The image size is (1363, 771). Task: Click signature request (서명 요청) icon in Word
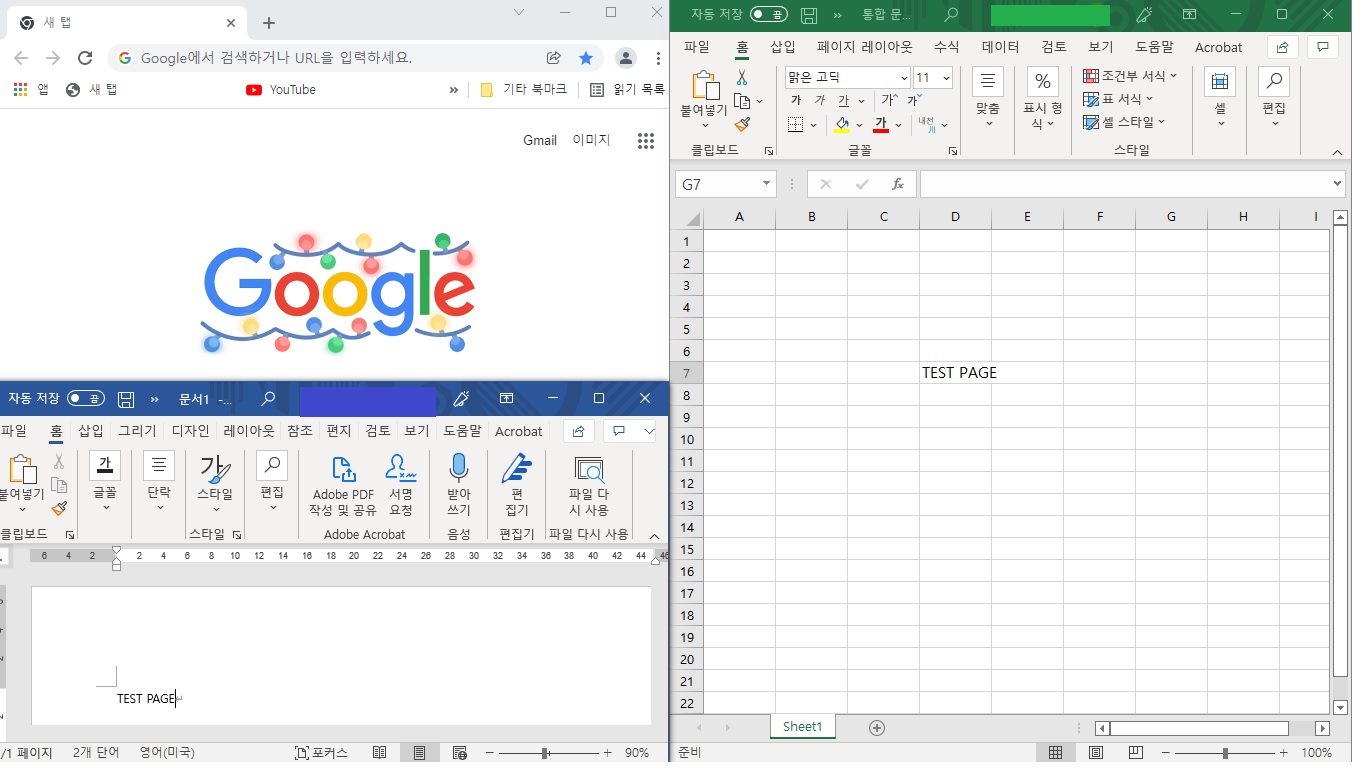401,485
